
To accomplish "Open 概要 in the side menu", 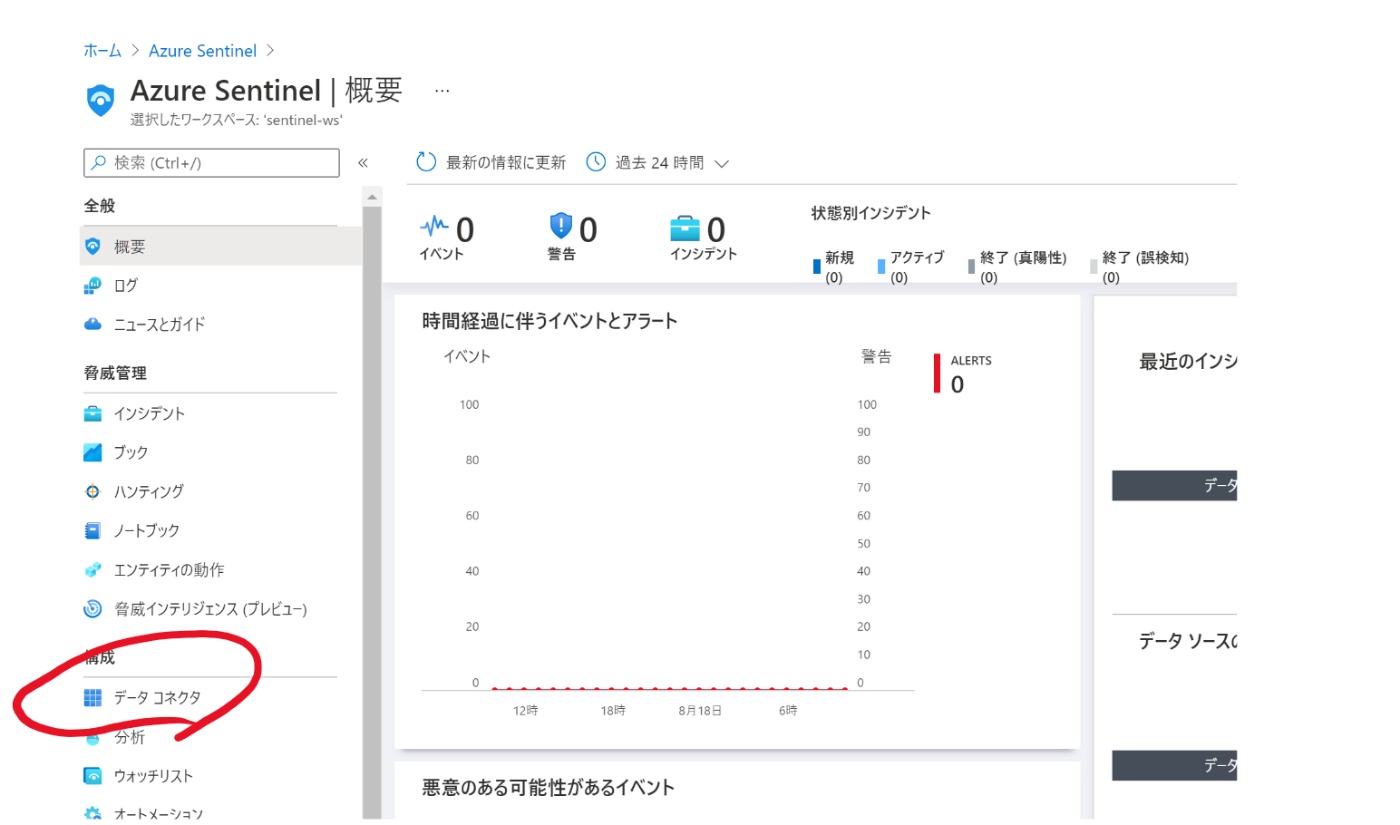I will click(x=221, y=246).
